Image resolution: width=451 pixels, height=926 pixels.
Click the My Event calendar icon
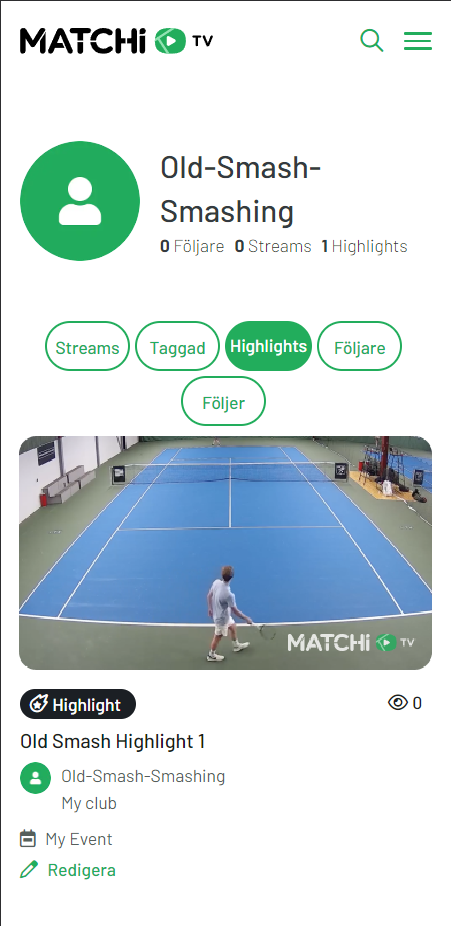28,839
